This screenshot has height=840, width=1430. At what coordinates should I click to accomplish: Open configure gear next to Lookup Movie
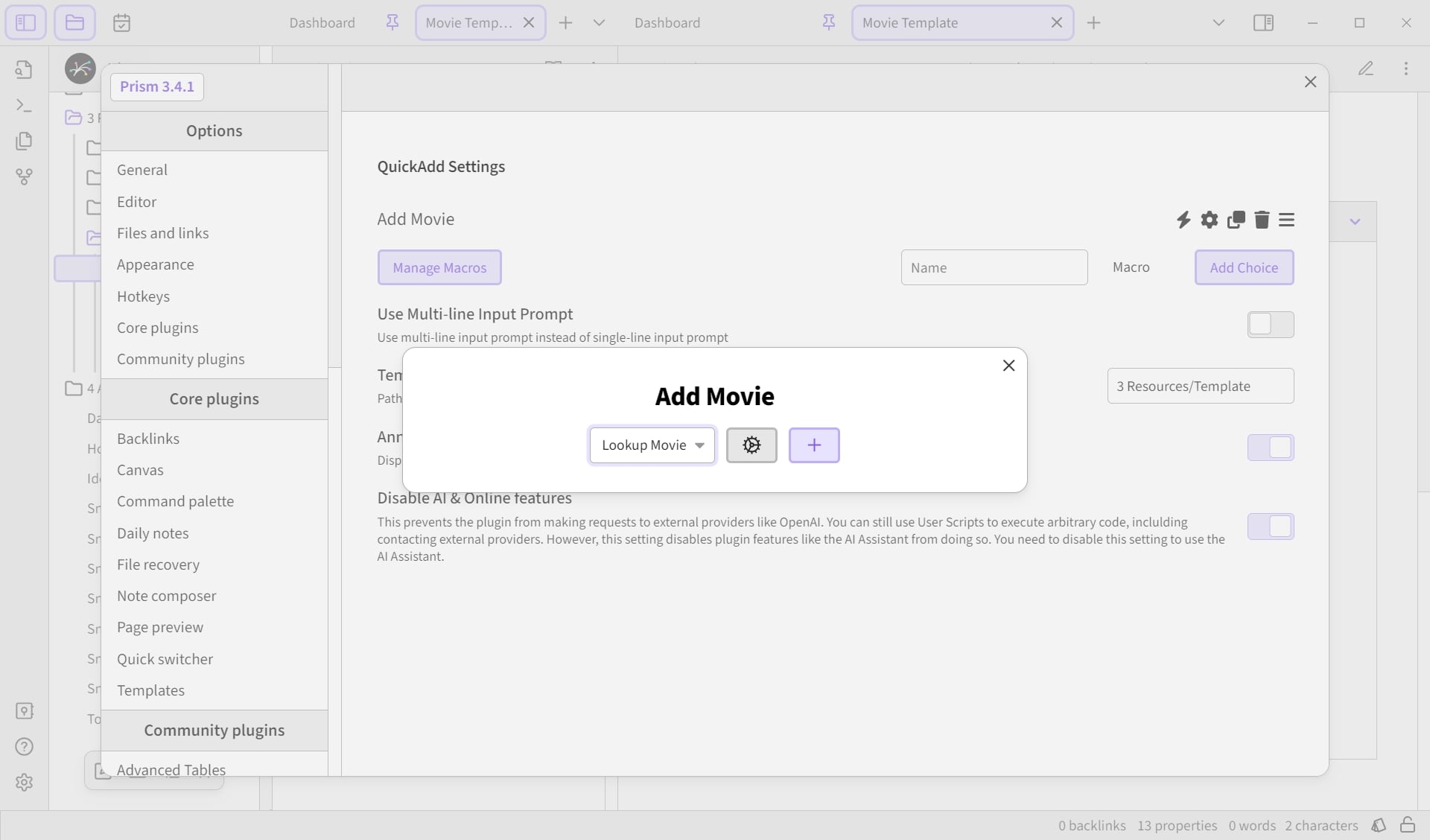point(751,445)
